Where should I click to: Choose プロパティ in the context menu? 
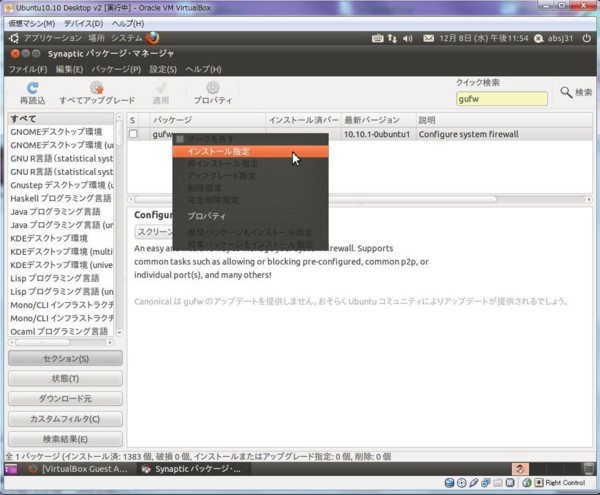point(250,216)
